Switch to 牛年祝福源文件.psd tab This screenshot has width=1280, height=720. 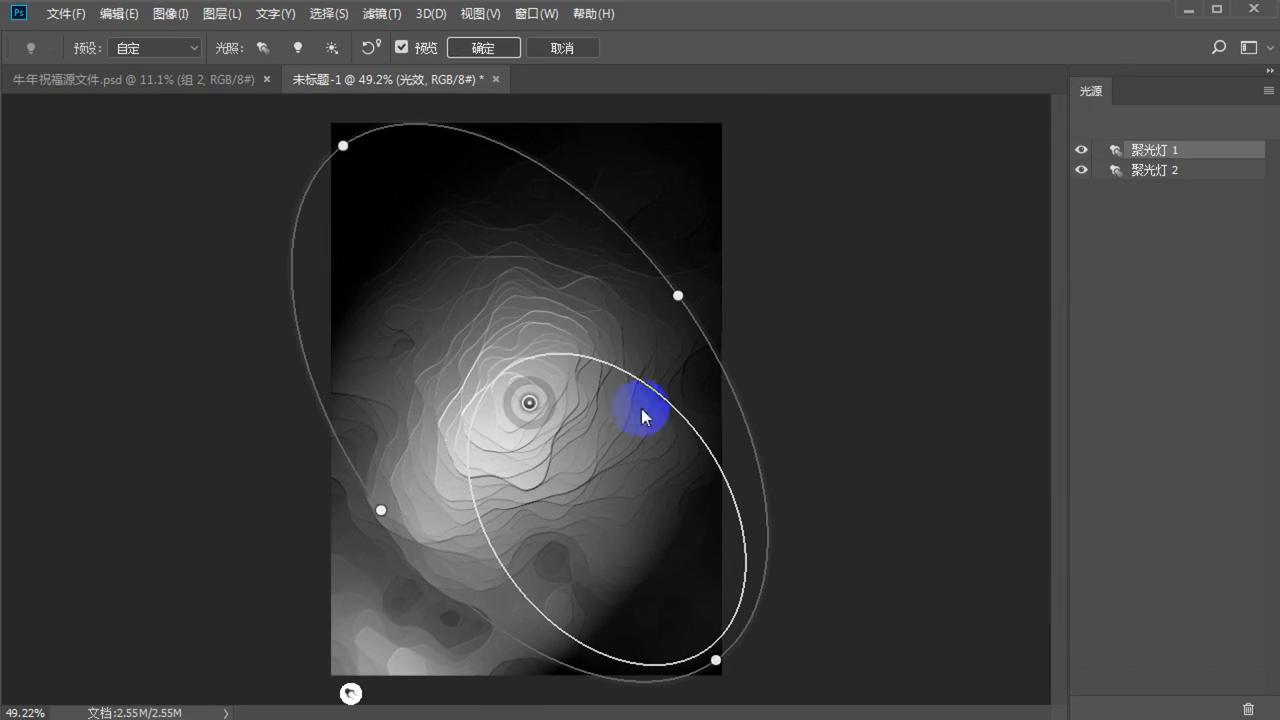[133, 79]
